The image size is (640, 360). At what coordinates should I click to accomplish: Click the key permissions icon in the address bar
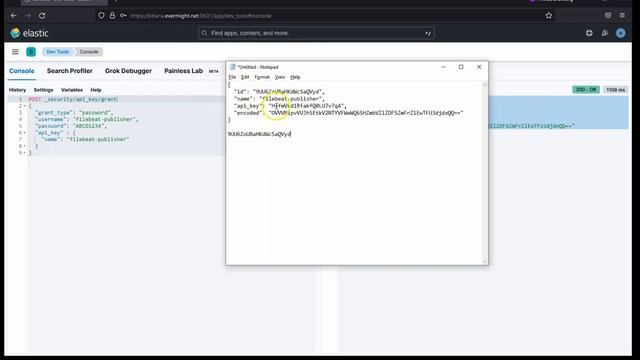pyautogui.click(x=123, y=16)
